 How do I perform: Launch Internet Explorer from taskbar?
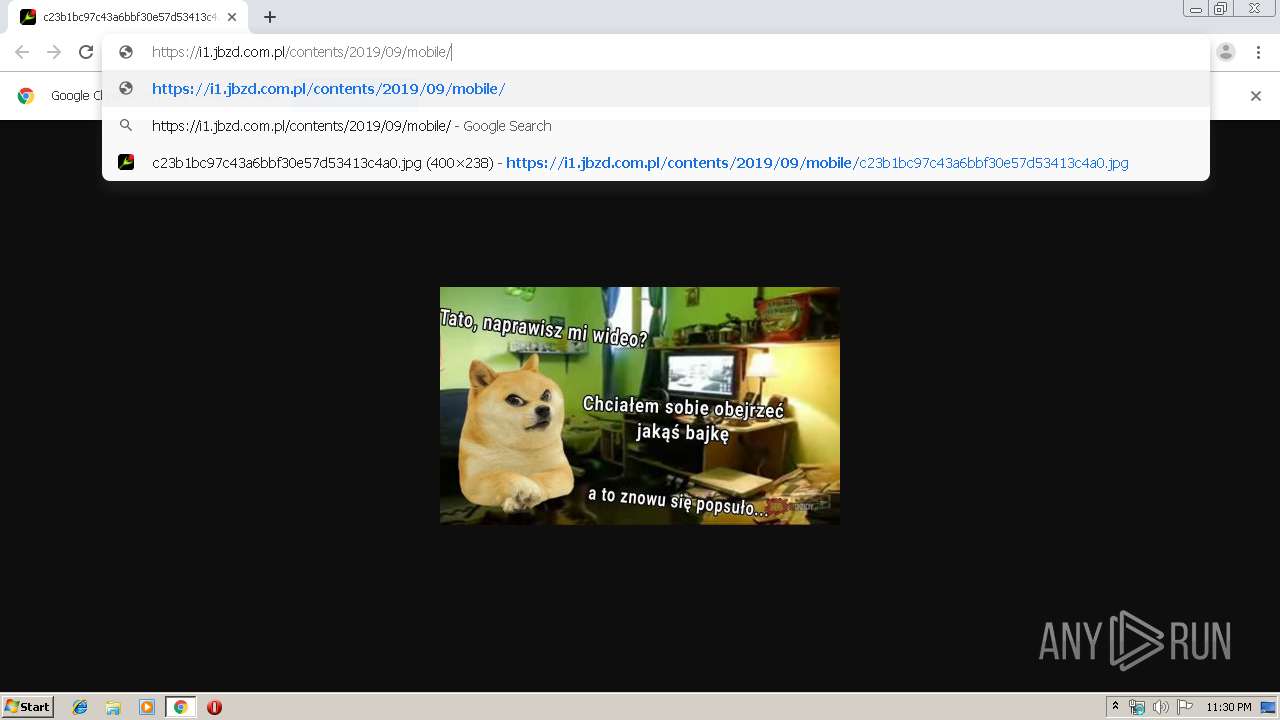[80, 707]
